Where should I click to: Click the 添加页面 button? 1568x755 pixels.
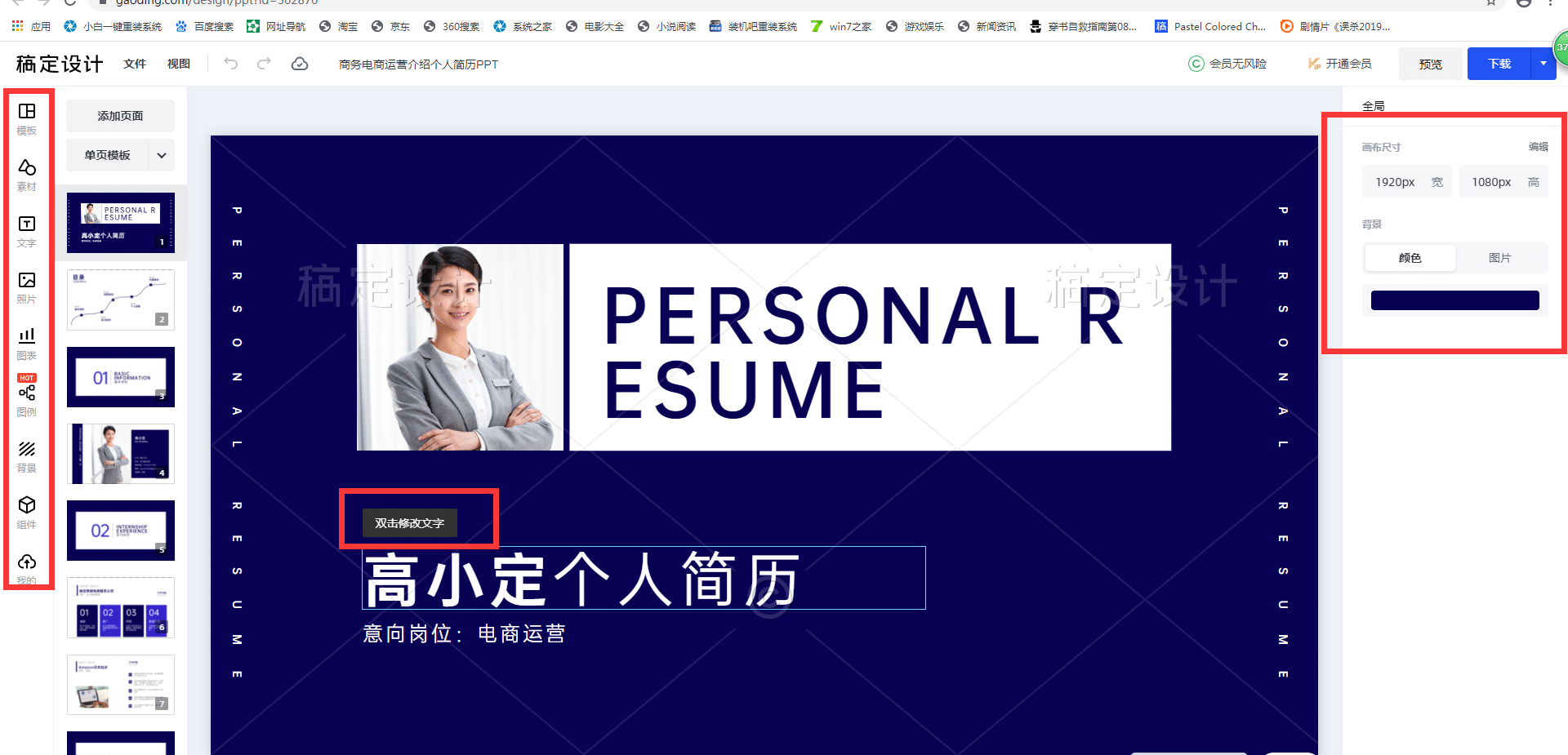pyautogui.click(x=120, y=116)
